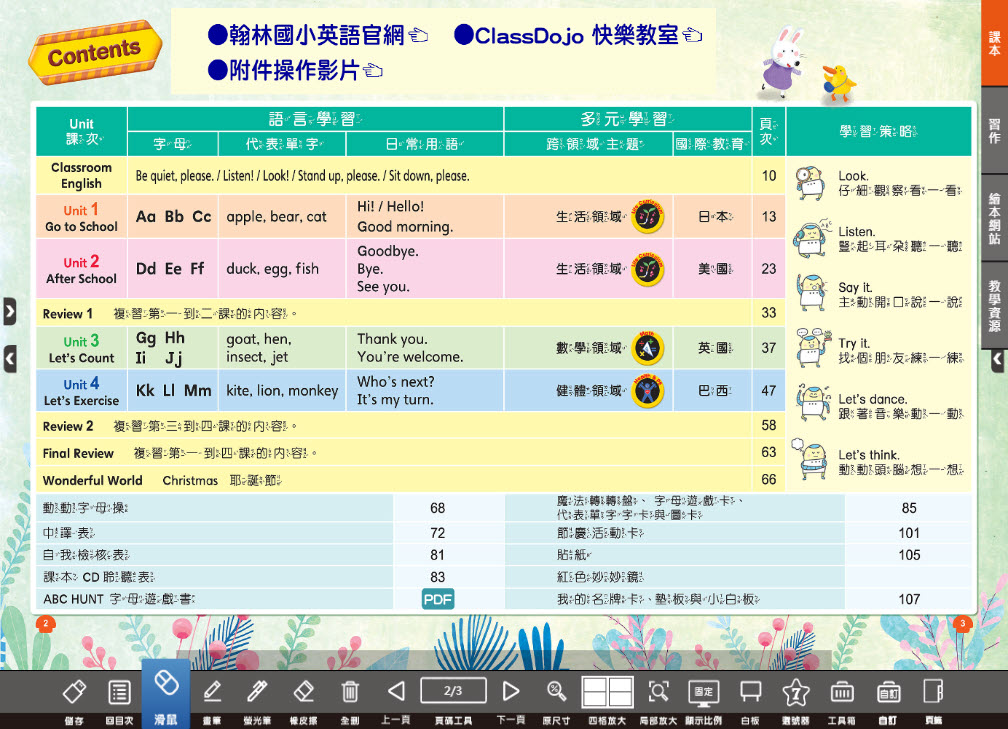Expand the left panel with right-pointing arrow
This screenshot has height=729, width=1008.
point(9,311)
